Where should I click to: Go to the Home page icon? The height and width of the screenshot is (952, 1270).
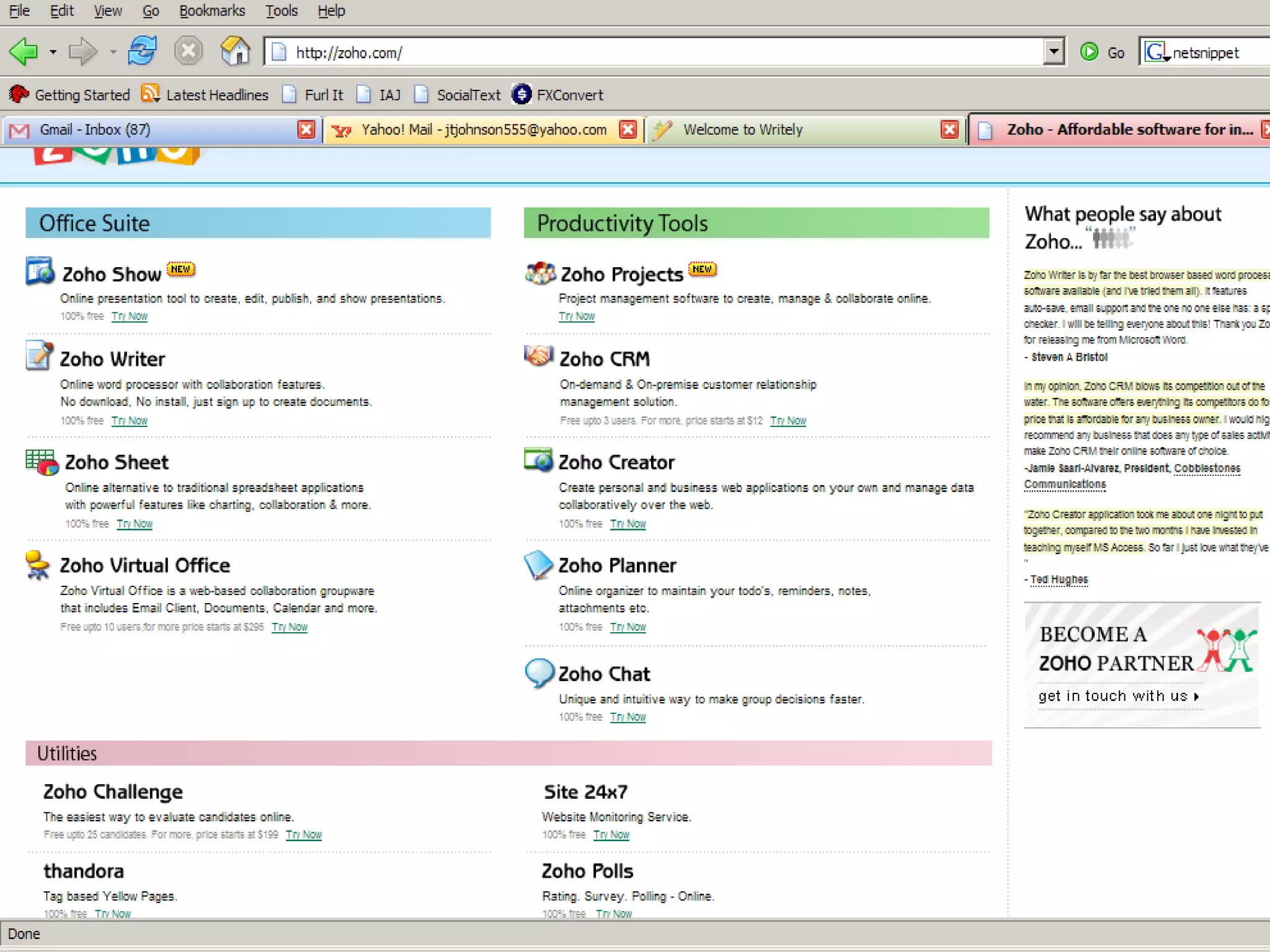(236, 51)
